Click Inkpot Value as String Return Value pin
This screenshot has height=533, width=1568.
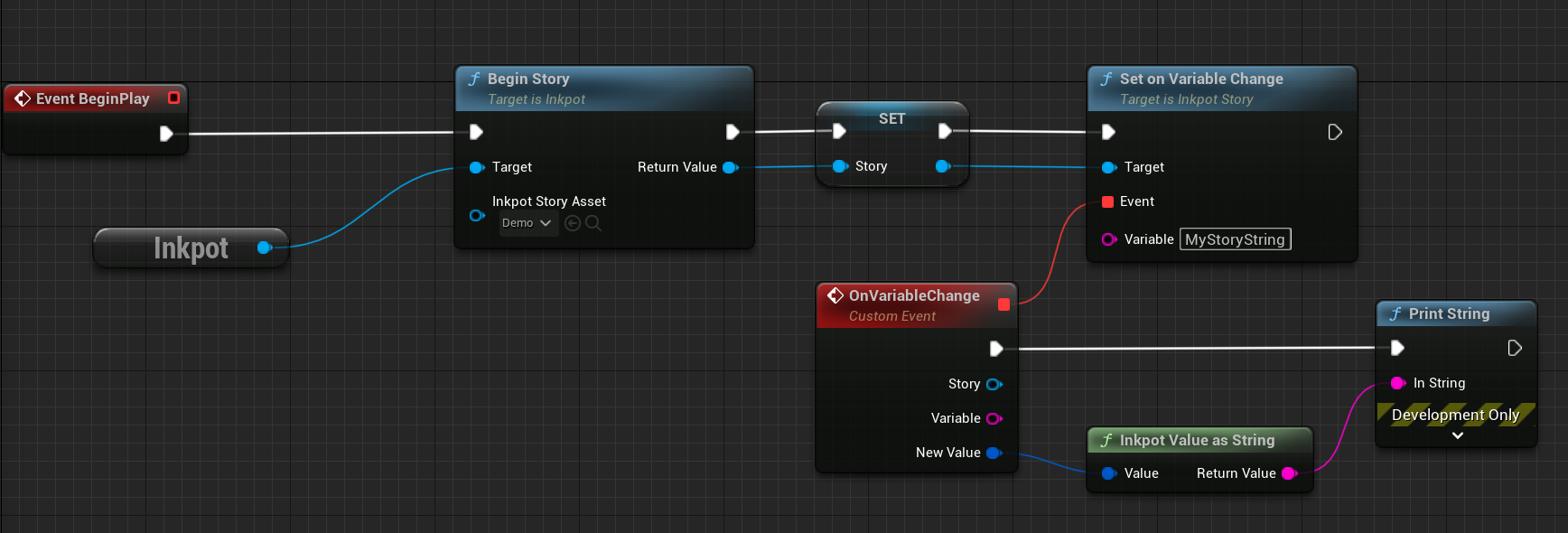click(x=1290, y=473)
